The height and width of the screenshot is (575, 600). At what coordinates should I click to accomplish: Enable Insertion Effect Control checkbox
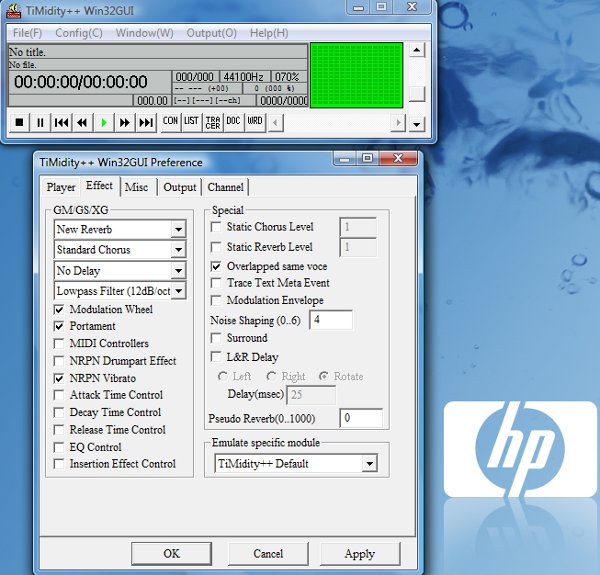59,464
